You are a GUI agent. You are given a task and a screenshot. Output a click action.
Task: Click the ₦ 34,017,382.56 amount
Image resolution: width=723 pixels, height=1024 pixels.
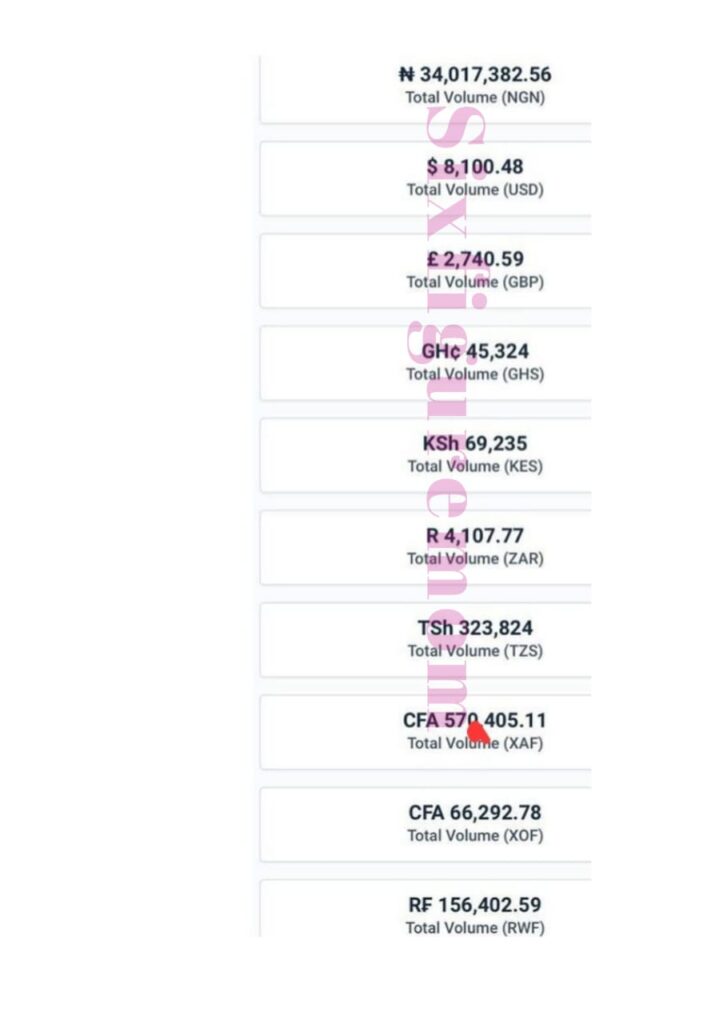(x=475, y=74)
